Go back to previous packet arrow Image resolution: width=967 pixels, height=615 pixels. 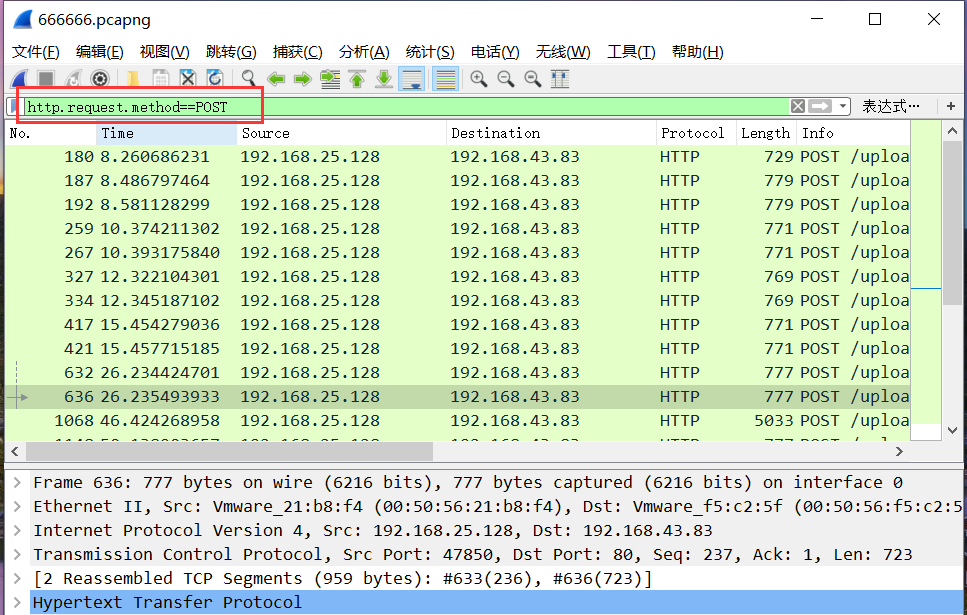[276, 79]
